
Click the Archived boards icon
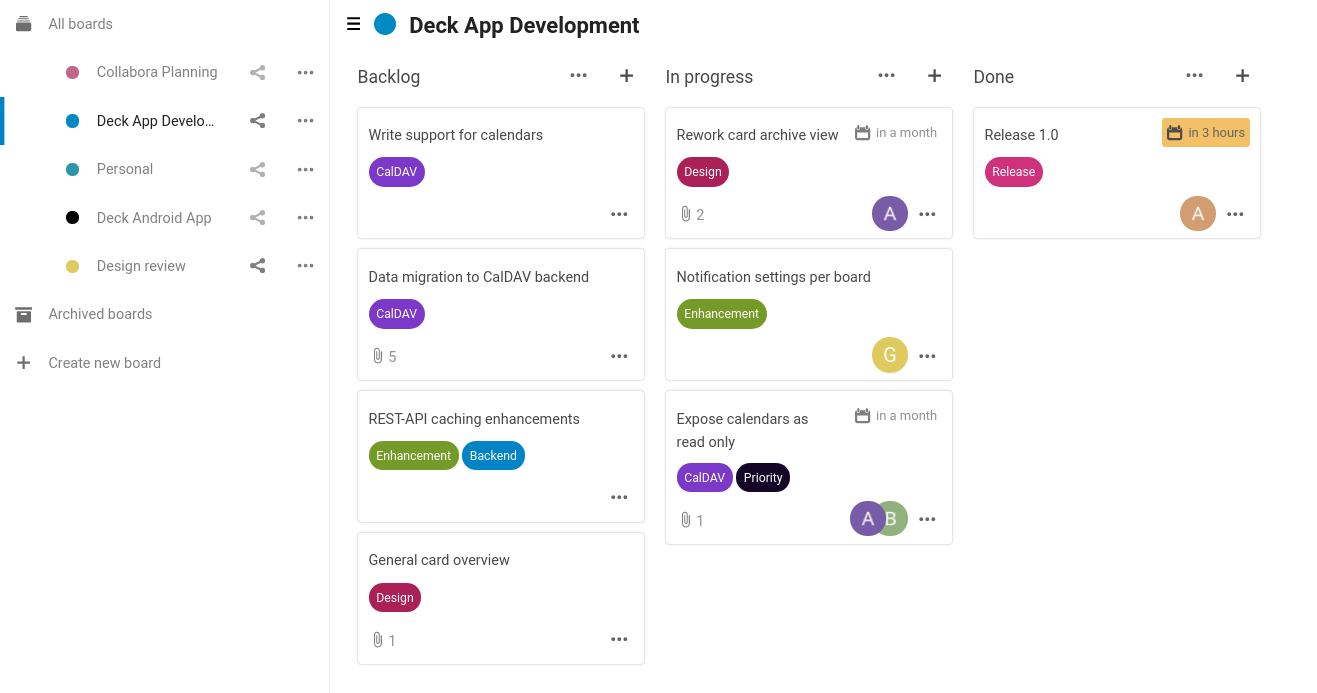coord(24,314)
